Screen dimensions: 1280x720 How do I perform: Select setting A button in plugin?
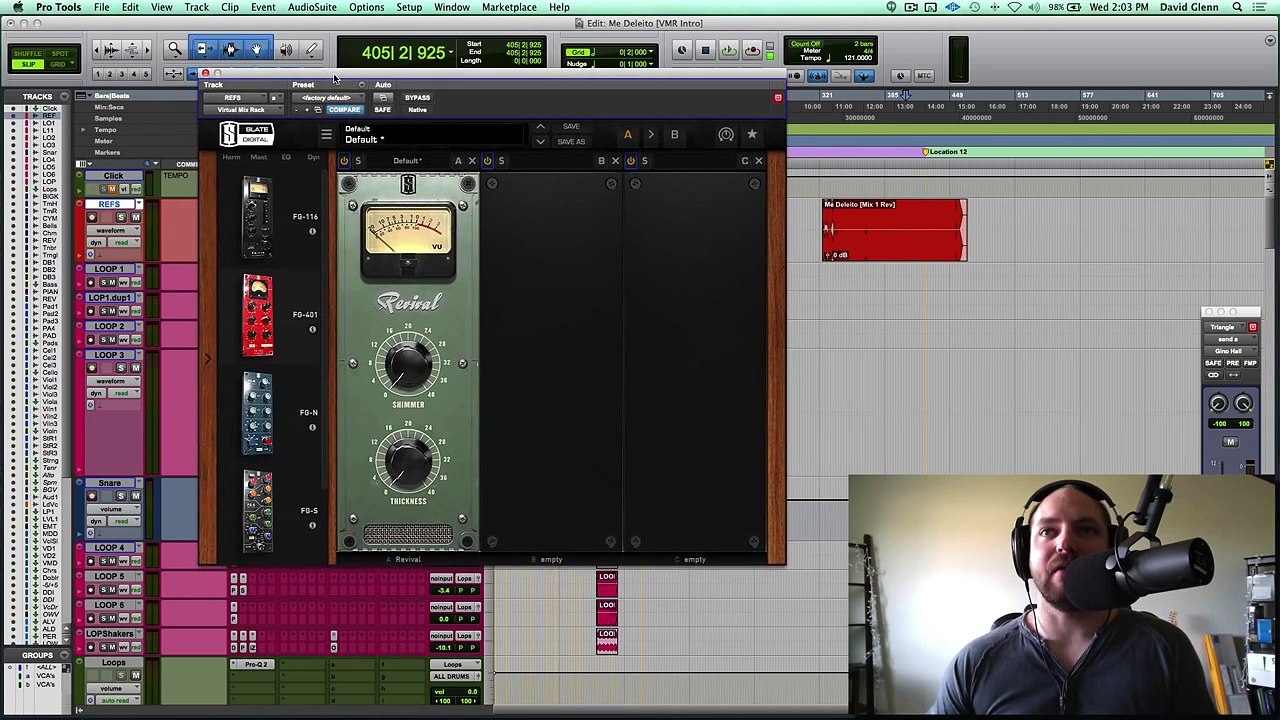click(x=628, y=134)
